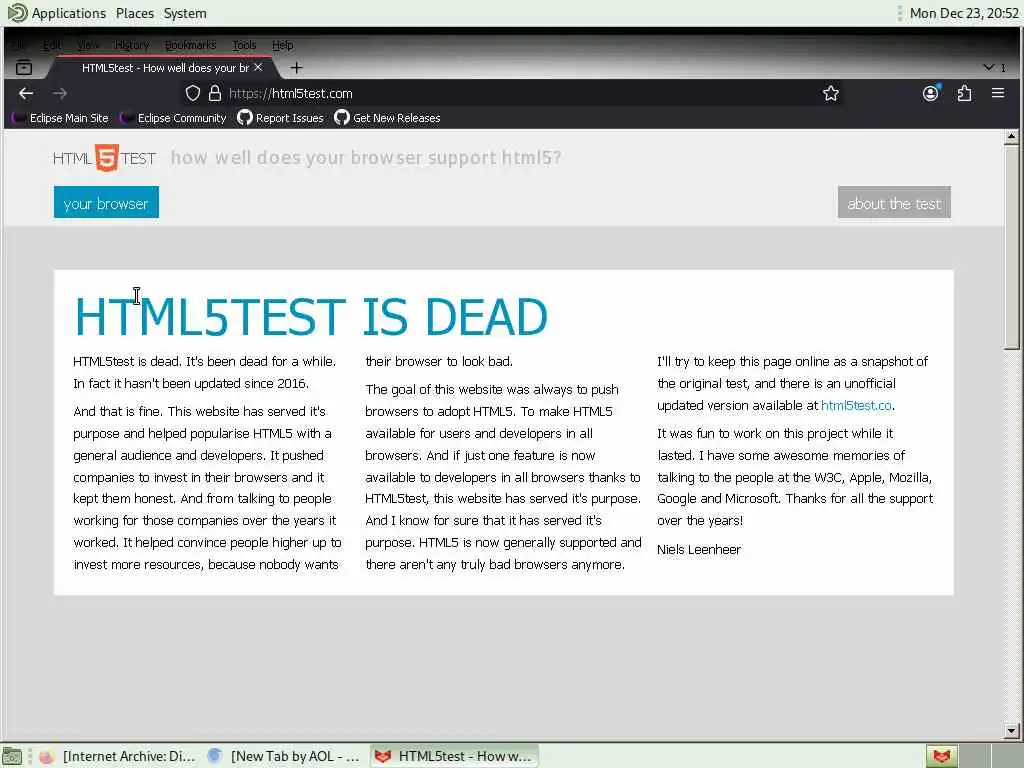Click the 'about the test' button
The image size is (1024, 768).
tap(894, 202)
